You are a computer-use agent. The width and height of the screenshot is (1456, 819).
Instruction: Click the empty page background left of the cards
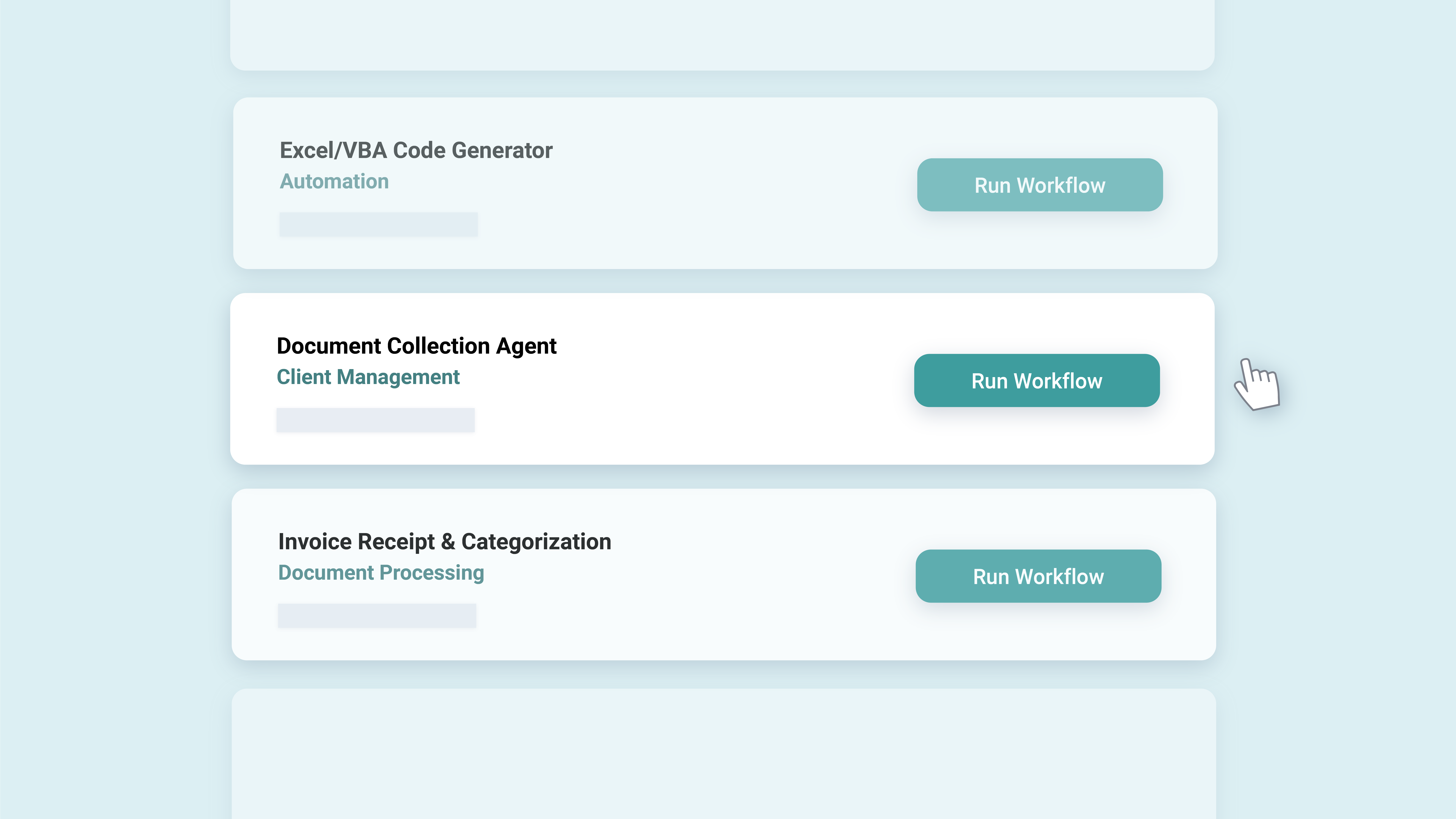click(113, 396)
